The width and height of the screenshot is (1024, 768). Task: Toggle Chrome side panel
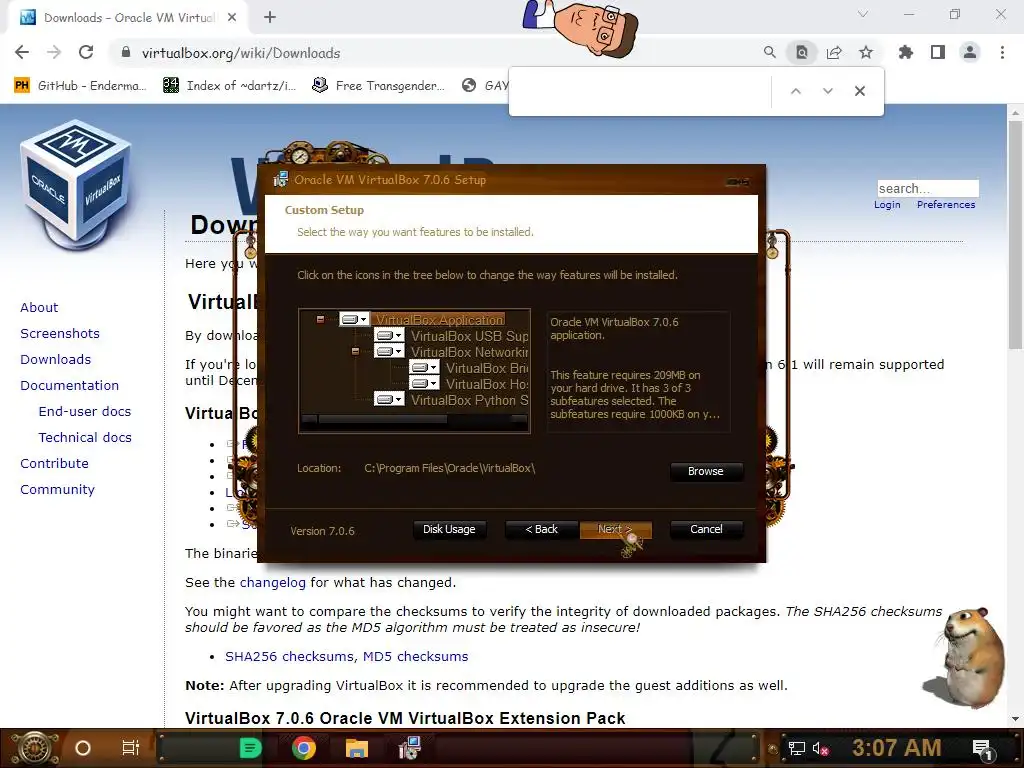click(x=938, y=52)
